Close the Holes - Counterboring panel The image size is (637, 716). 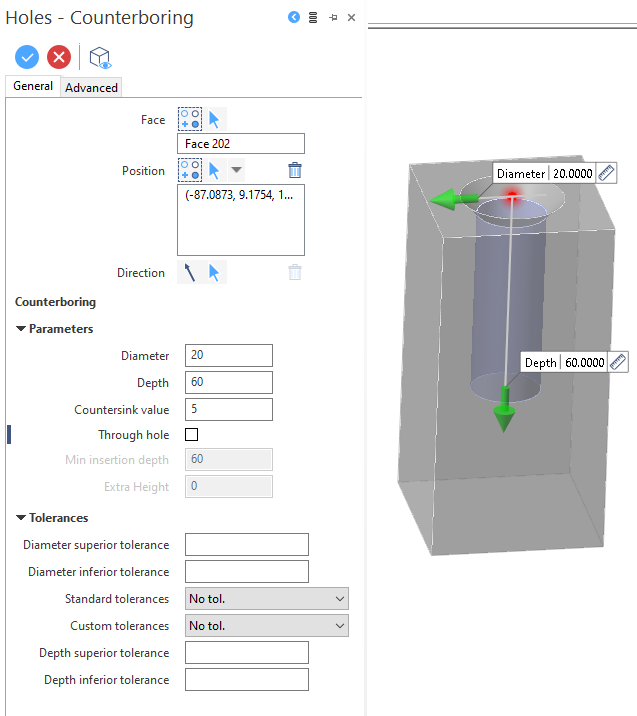[351, 17]
